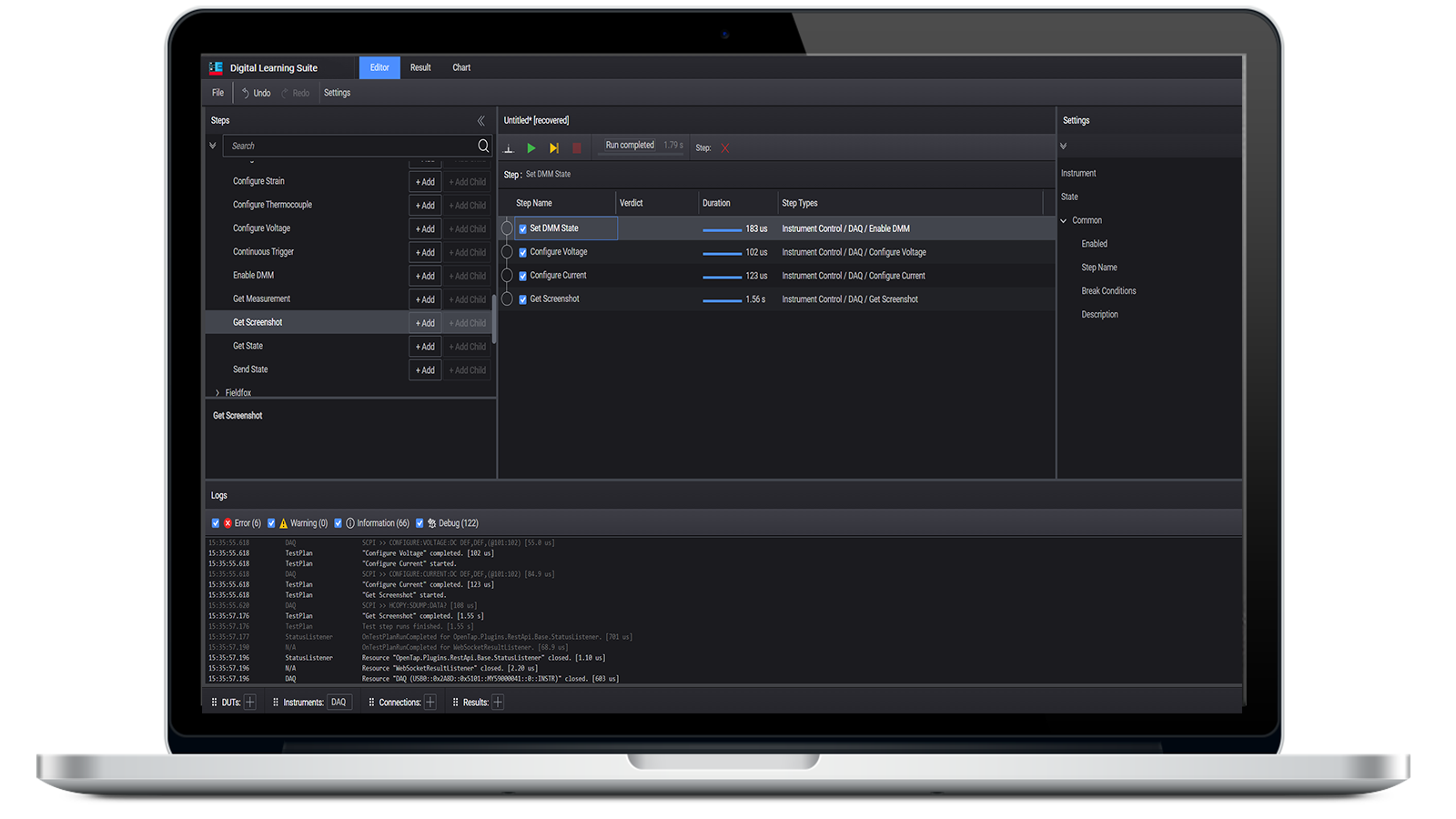
Task: Run the test plan with the green play icon
Action: tap(531, 147)
